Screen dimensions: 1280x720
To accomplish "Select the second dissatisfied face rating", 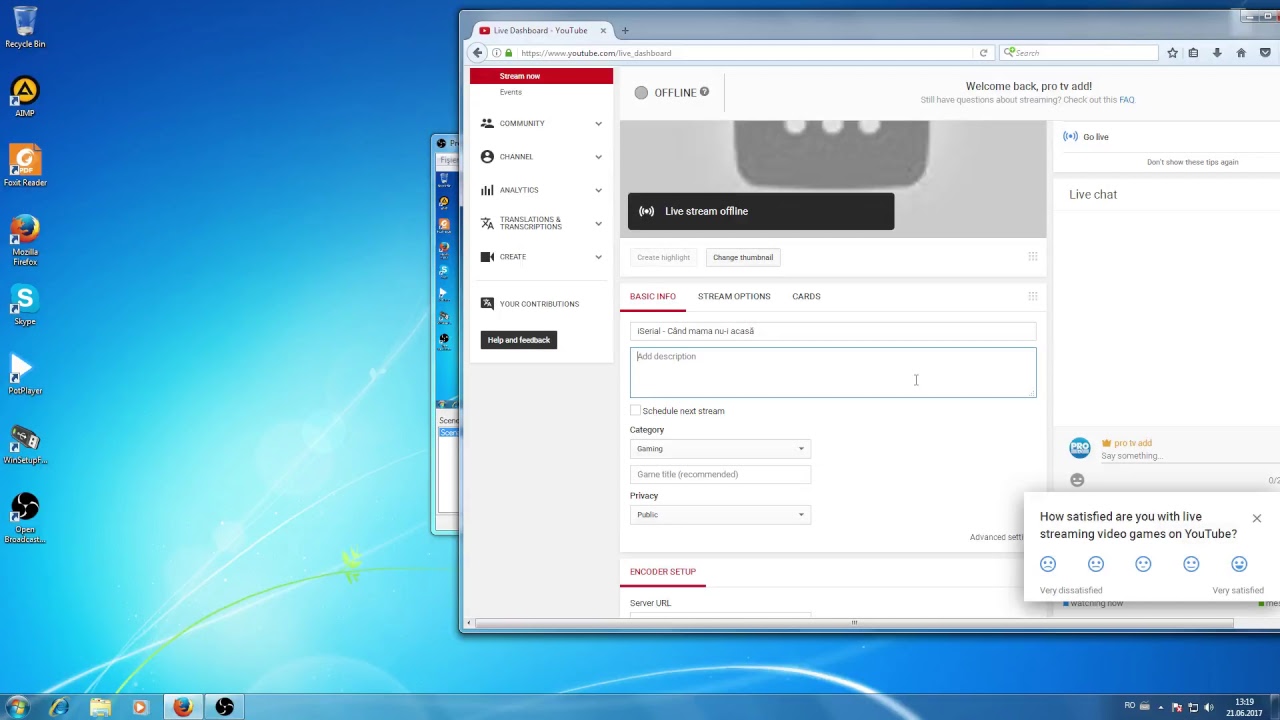I will pos(1096,564).
